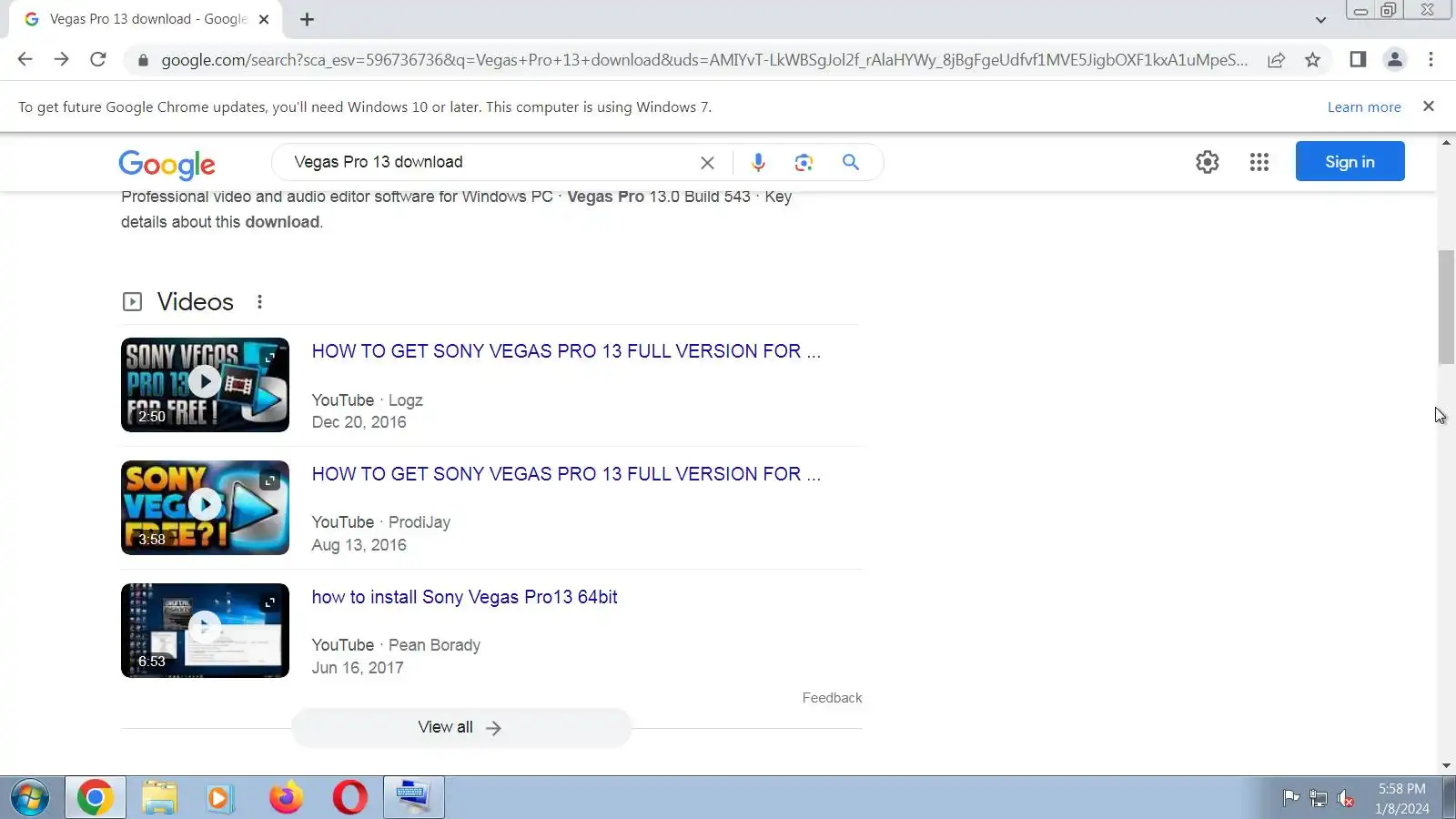Screen dimensions: 1456x819
Task: Open the Google apps grid
Action: 1259,162
